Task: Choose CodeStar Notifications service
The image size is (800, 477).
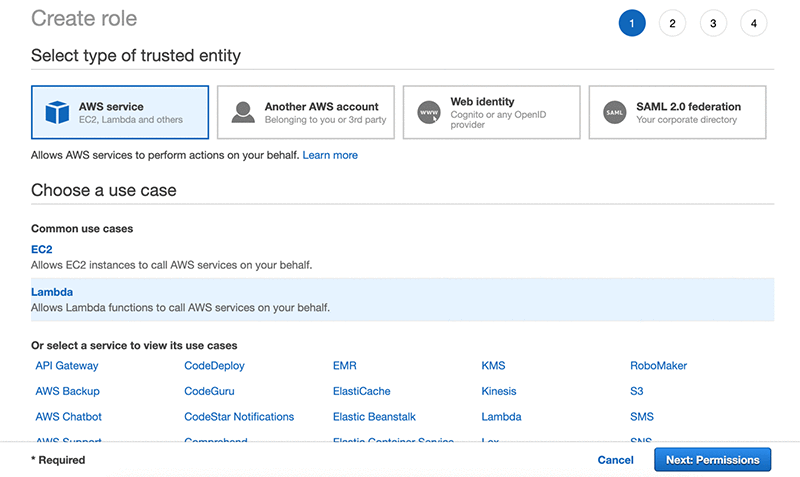Action: (239, 417)
